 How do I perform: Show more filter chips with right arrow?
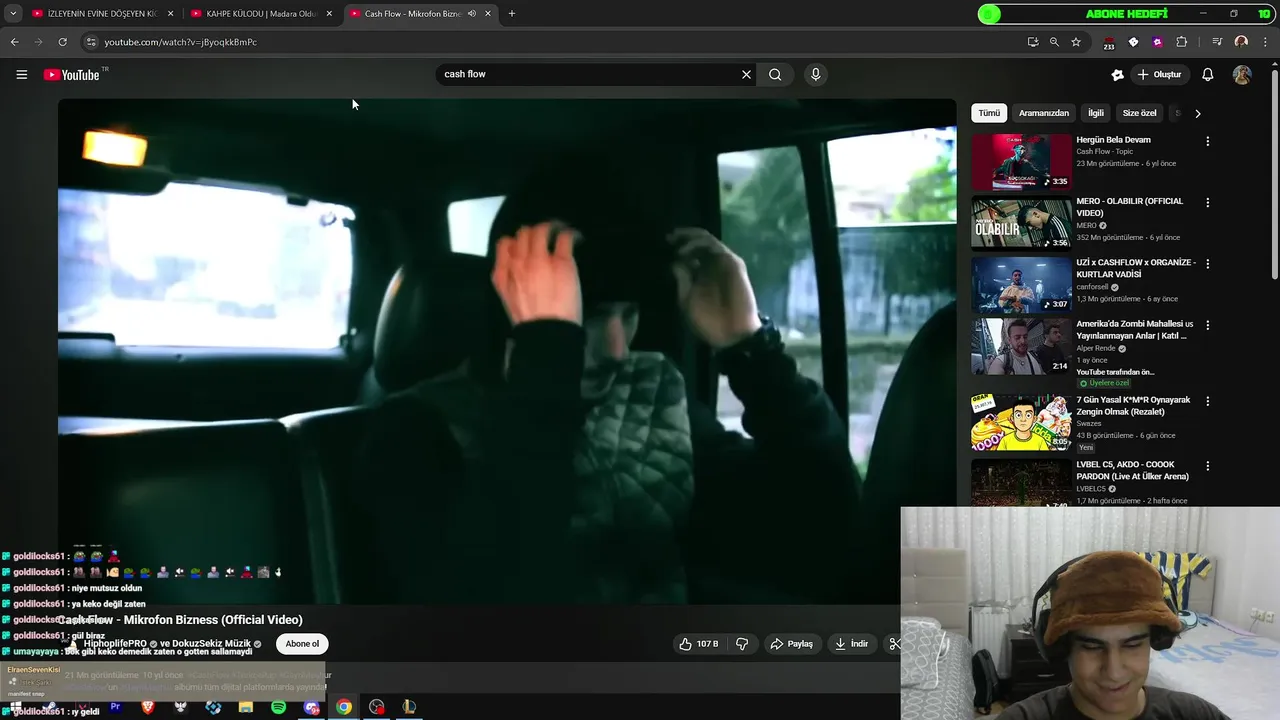click(x=1198, y=113)
